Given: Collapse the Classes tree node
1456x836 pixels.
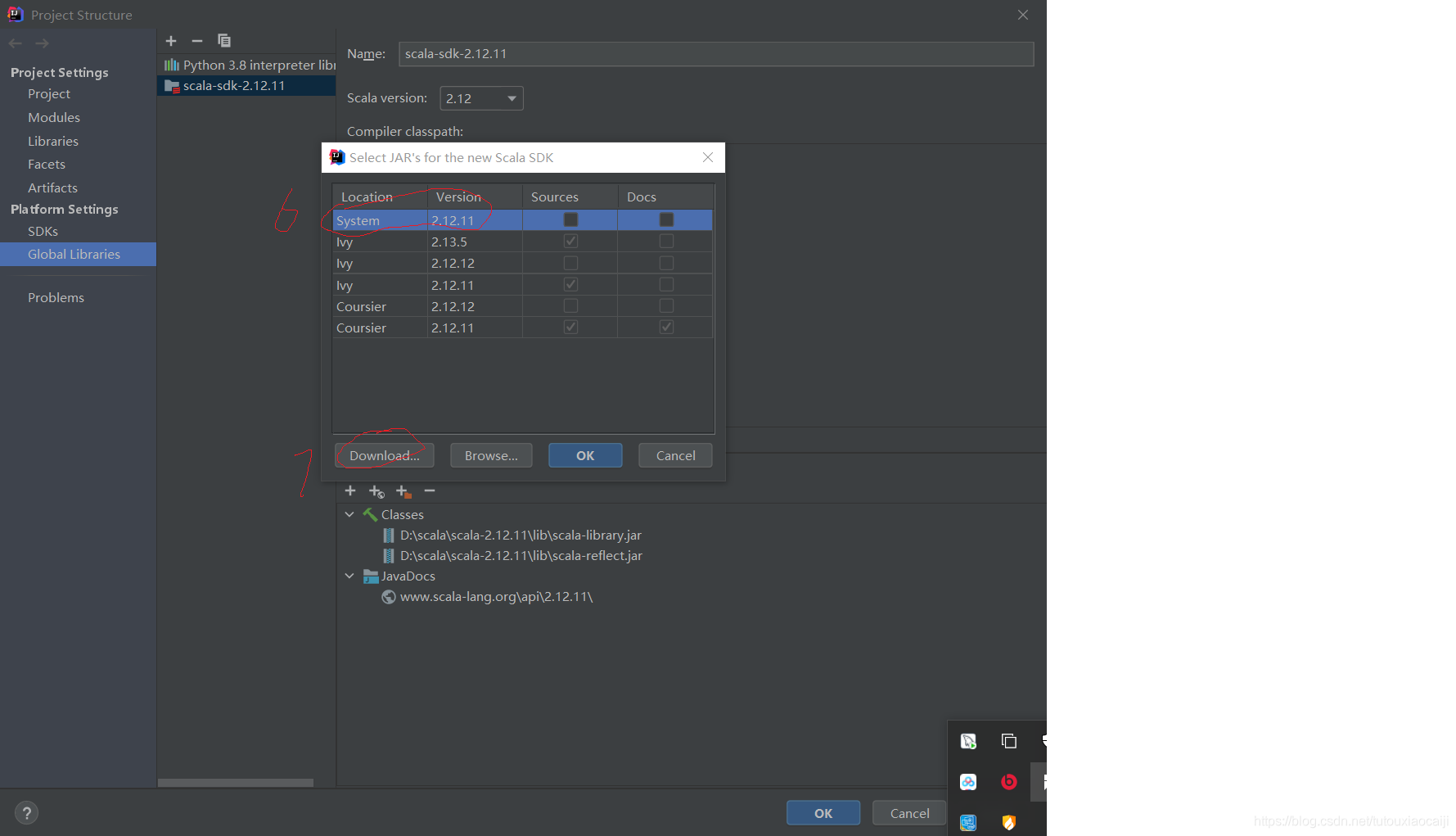Looking at the screenshot, I should 349,514.
